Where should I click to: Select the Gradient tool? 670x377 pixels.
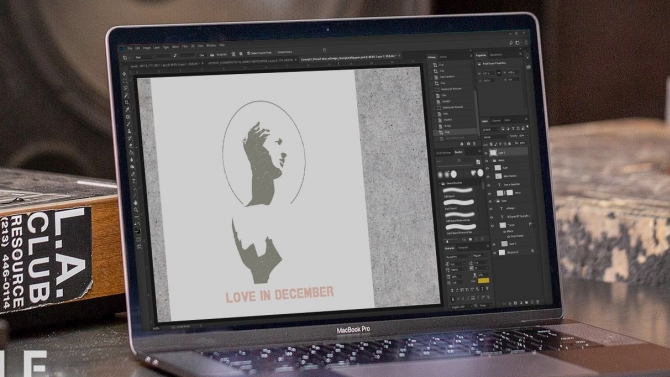click(131, 153)
